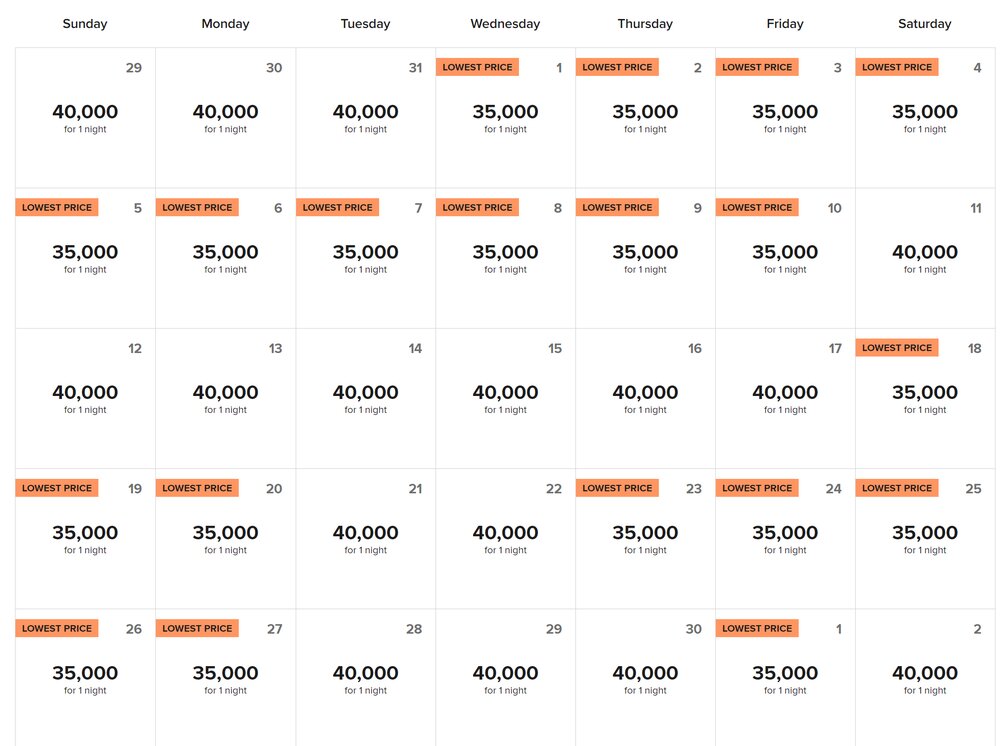Screen dimensions: 1000x746
Task: Select Saturday the 25th date cell
Action: [x=924, y=540]
